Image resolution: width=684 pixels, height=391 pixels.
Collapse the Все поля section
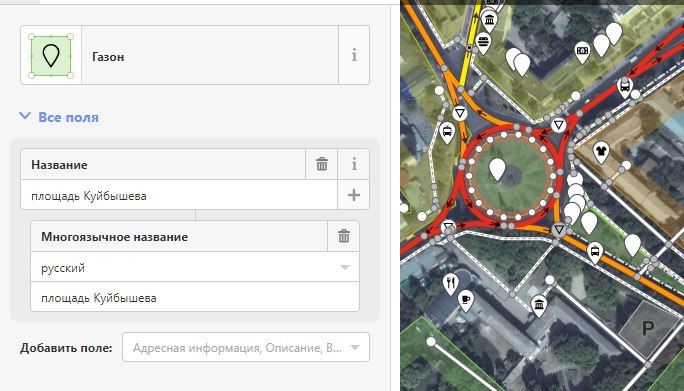[x=59, y=117]
